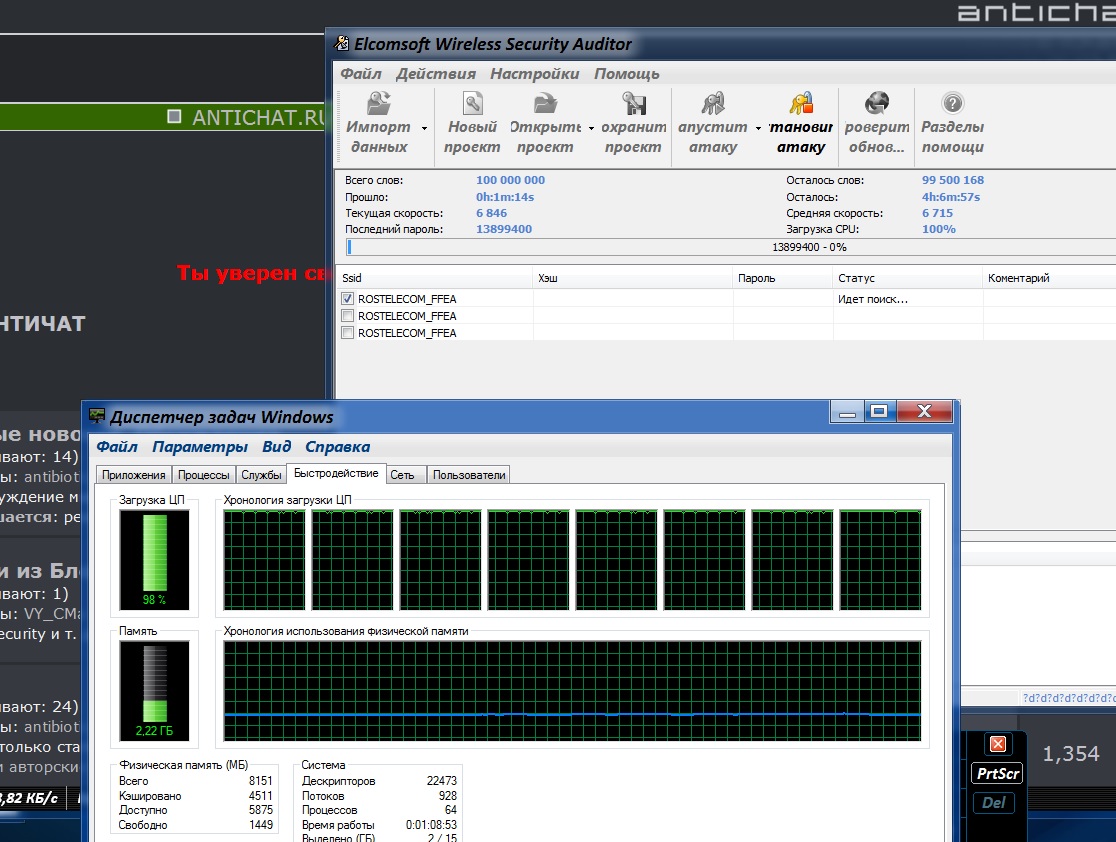Image resolution: width=1116 pixels, height=842 pixels.
Task: Open the Справка menu in Task Manager
Action: coord(337,447)
